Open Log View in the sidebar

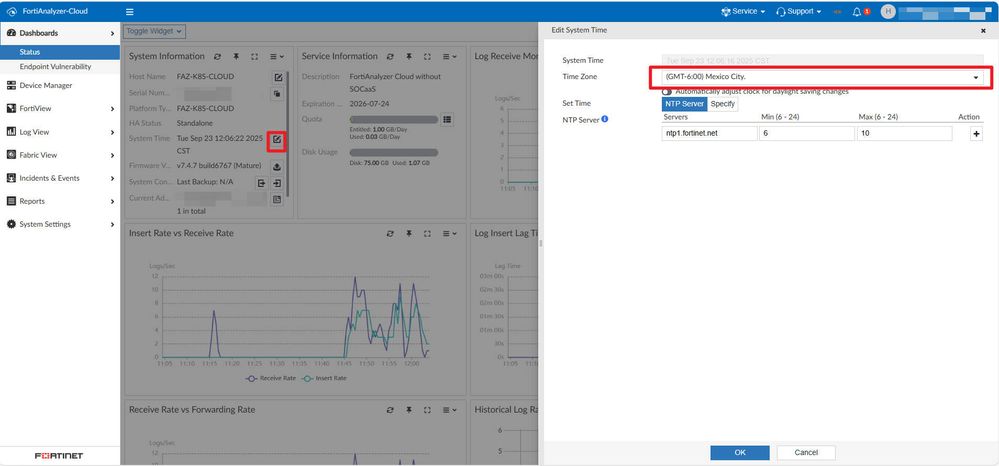pos(60,132)
